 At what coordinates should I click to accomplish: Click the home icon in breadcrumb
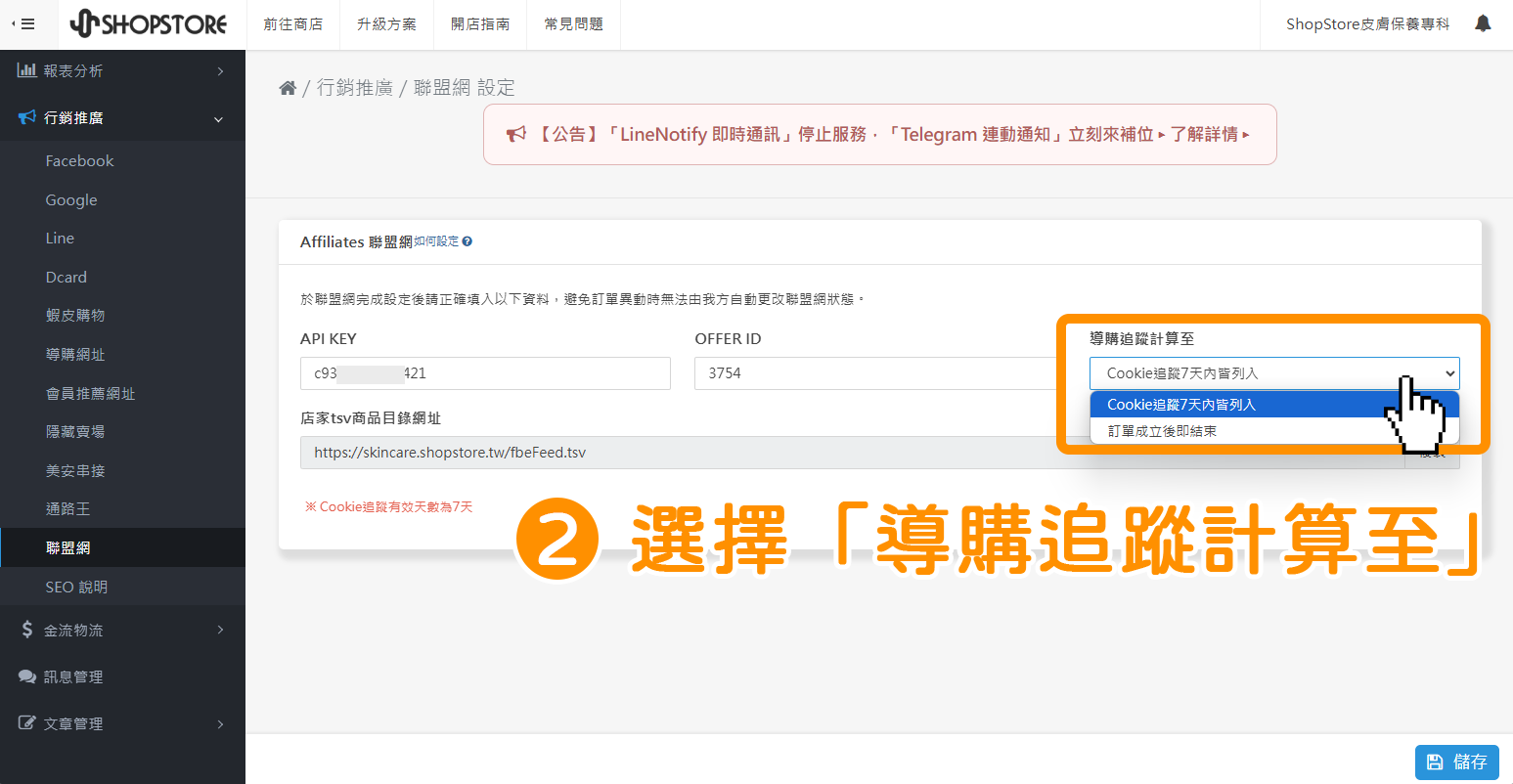288,88
